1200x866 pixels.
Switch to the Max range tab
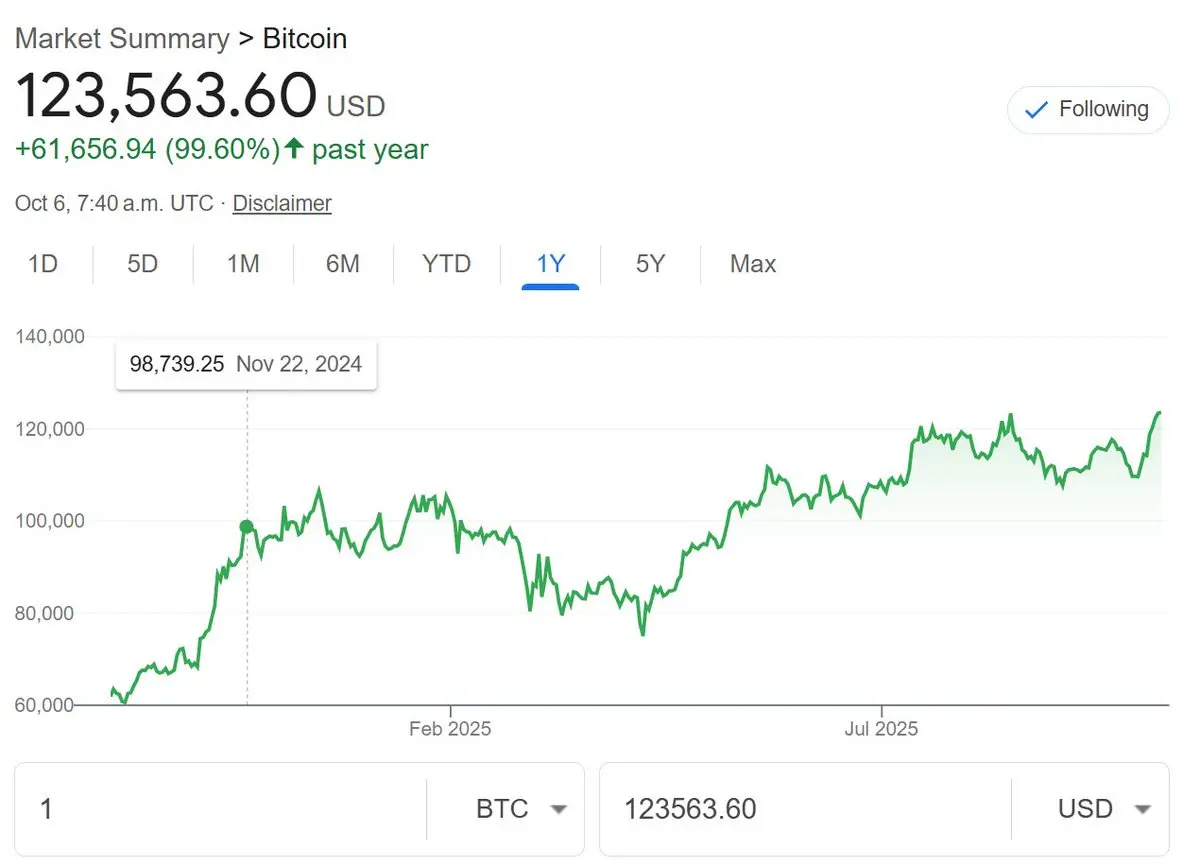(x=753, y=264)
